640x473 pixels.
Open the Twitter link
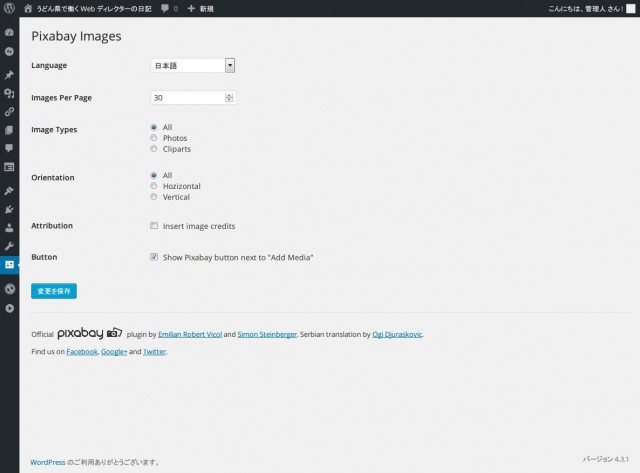point(154,351)
